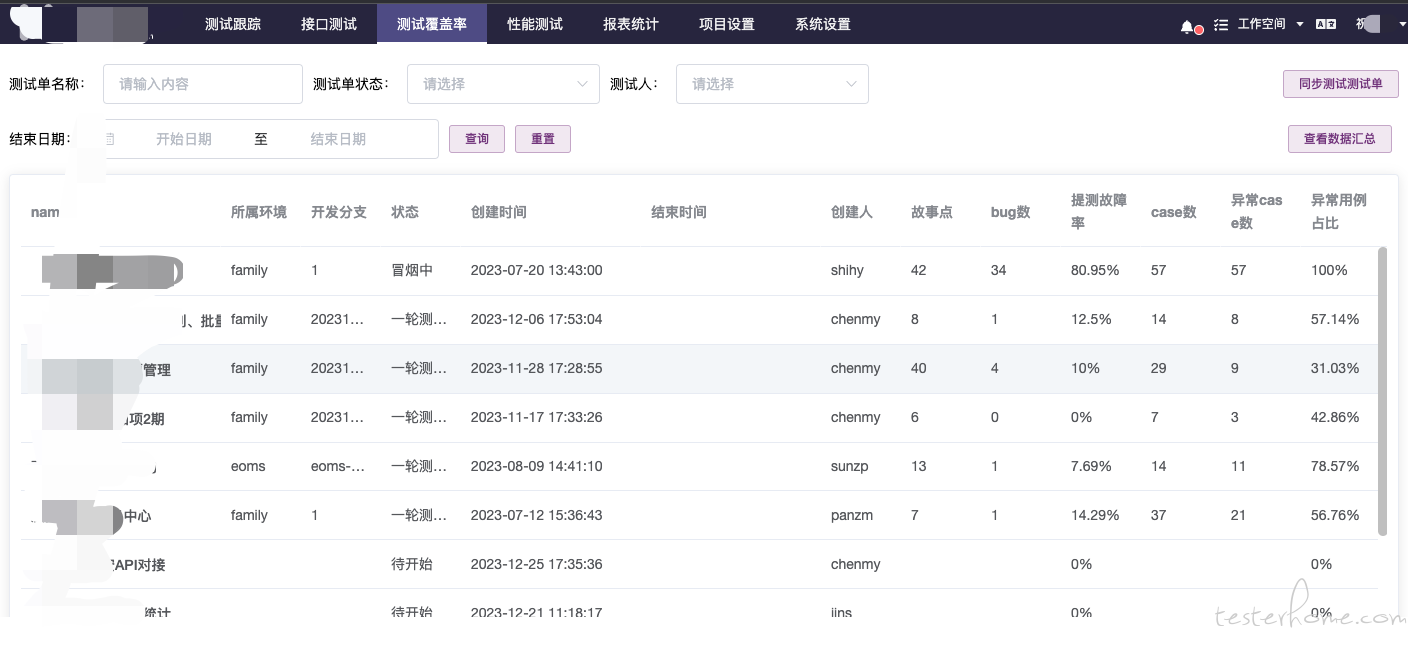This screenshot has height=646, width=1408.
Task: Click the 创建人 column header
Action: click(852, 212)
